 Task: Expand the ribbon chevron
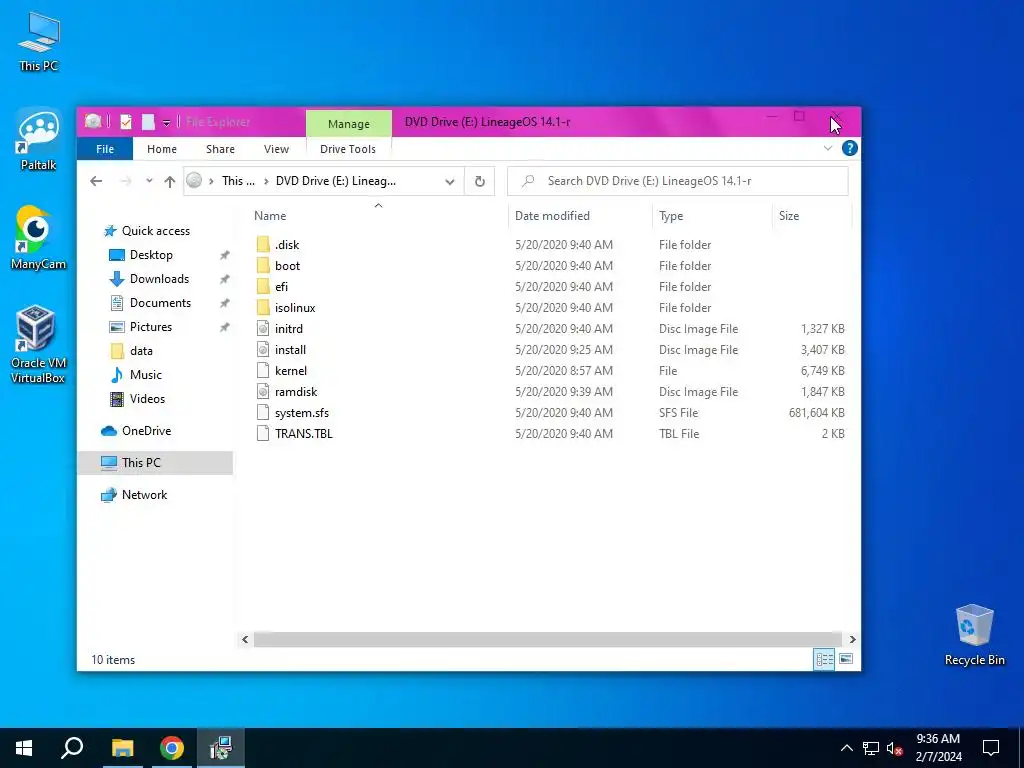tap(827, 148)
